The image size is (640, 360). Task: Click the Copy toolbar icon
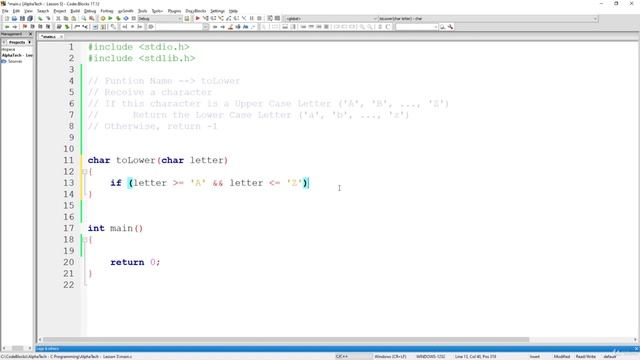[x=66, y=18]
